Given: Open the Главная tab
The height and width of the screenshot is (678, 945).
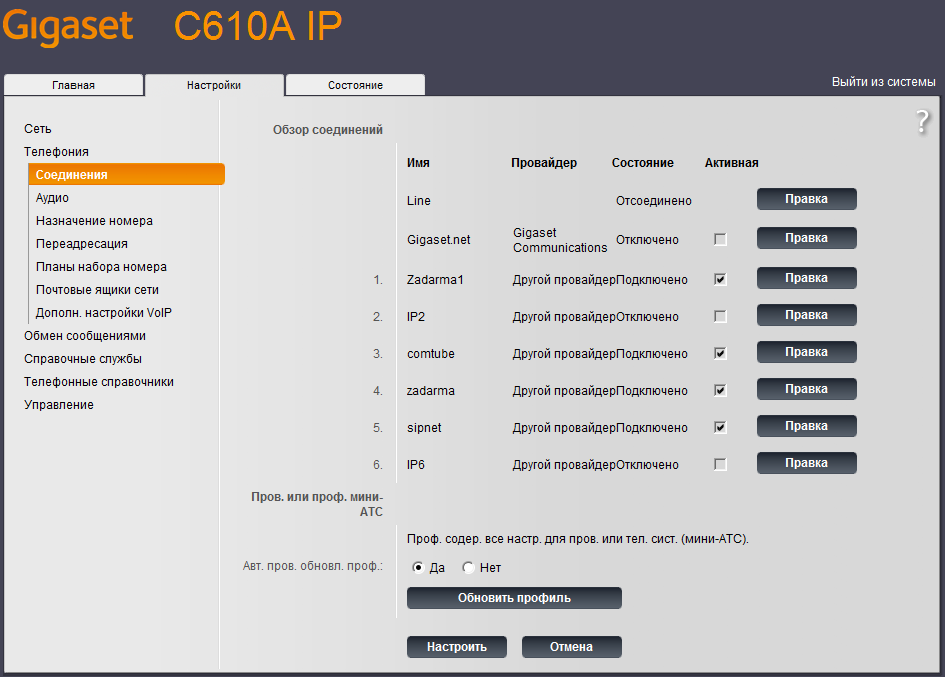Looking at the screenshot, I should click(x=73, y=85).
